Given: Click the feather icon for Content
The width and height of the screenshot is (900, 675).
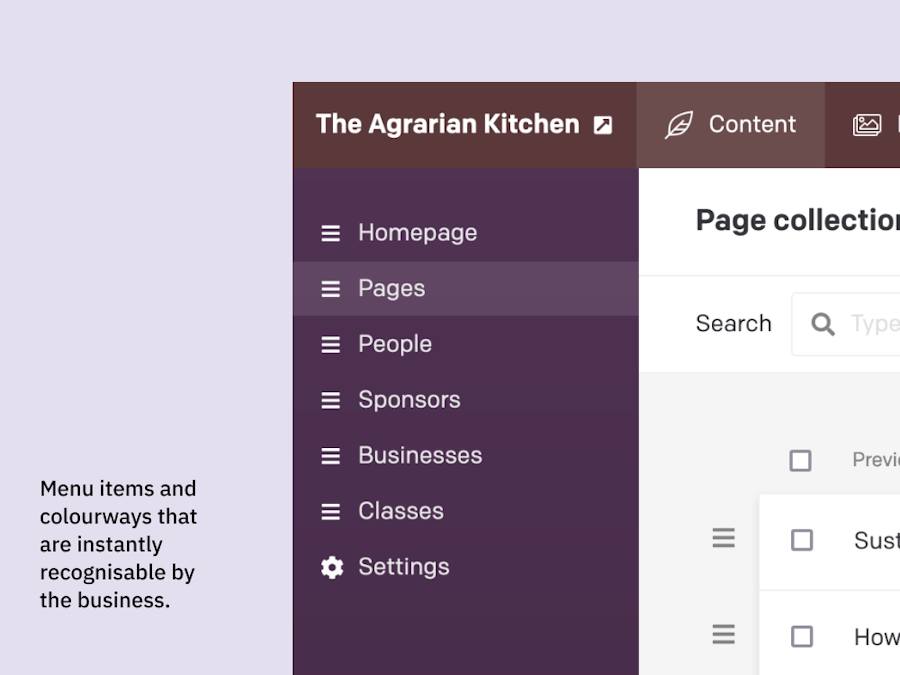Looking at the screenshot, I should (x=679, y=125).
